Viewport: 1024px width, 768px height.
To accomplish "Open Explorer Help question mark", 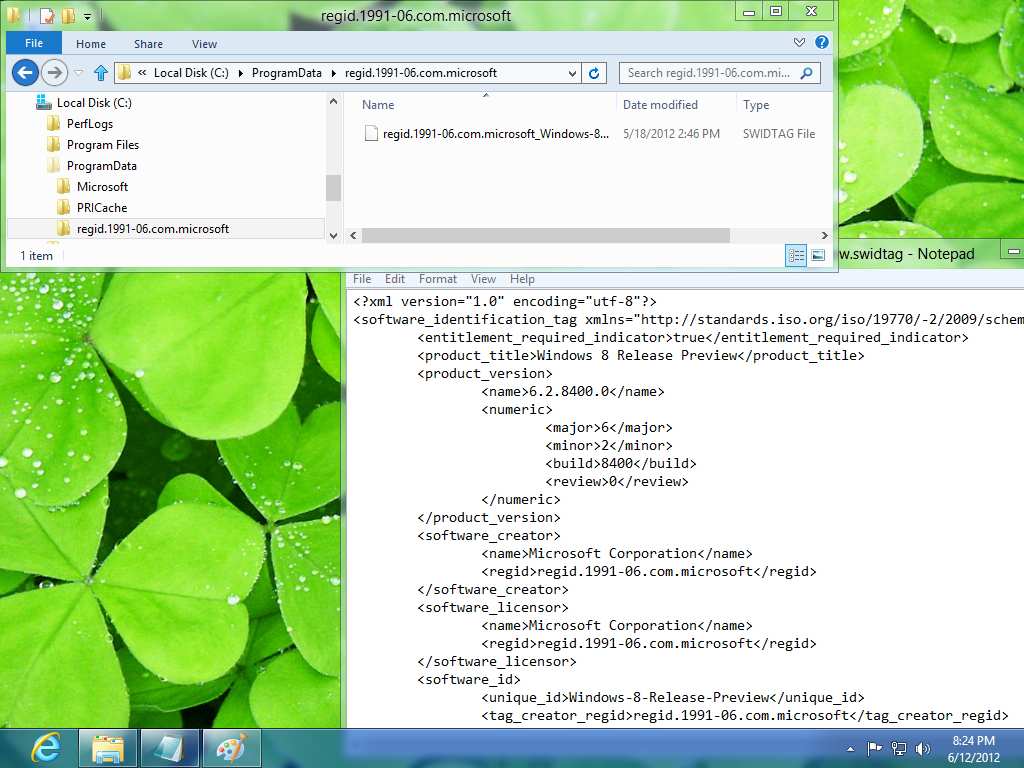I will pos(822,42).
